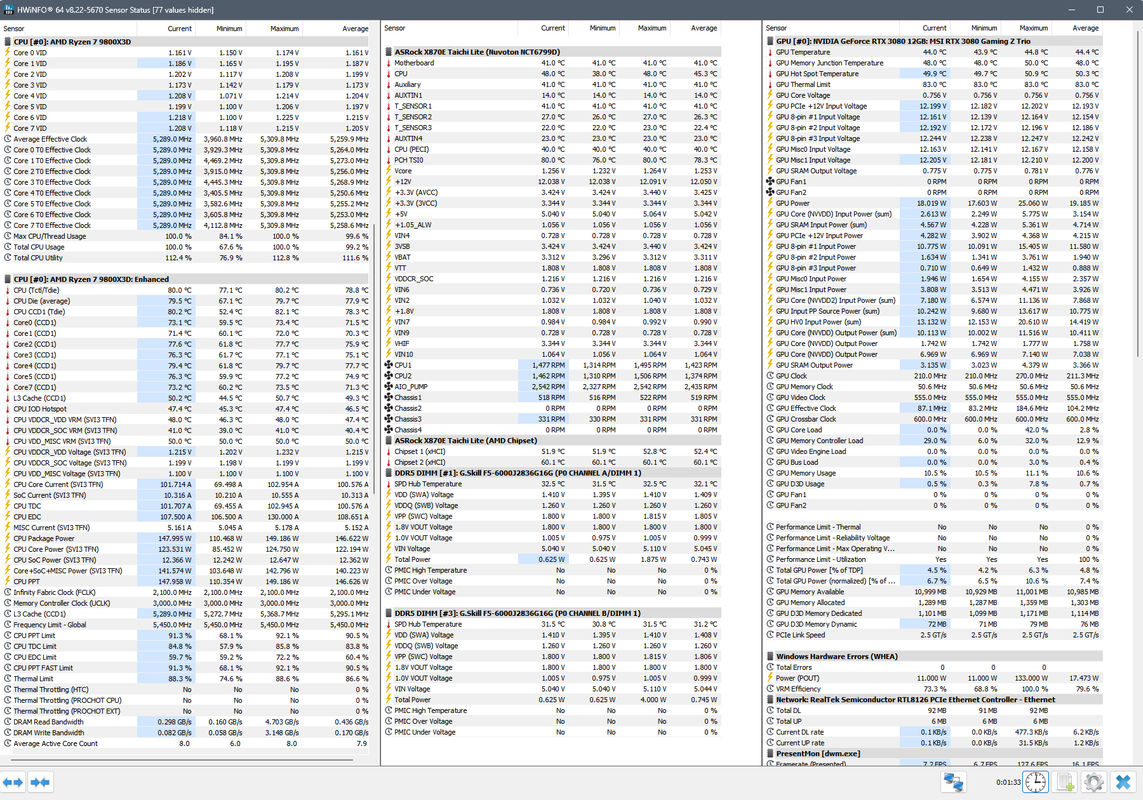Viewport: 1143px width, 800px height.
Task: Select the GPU Core Load row
Action: (x=934, y=430)
